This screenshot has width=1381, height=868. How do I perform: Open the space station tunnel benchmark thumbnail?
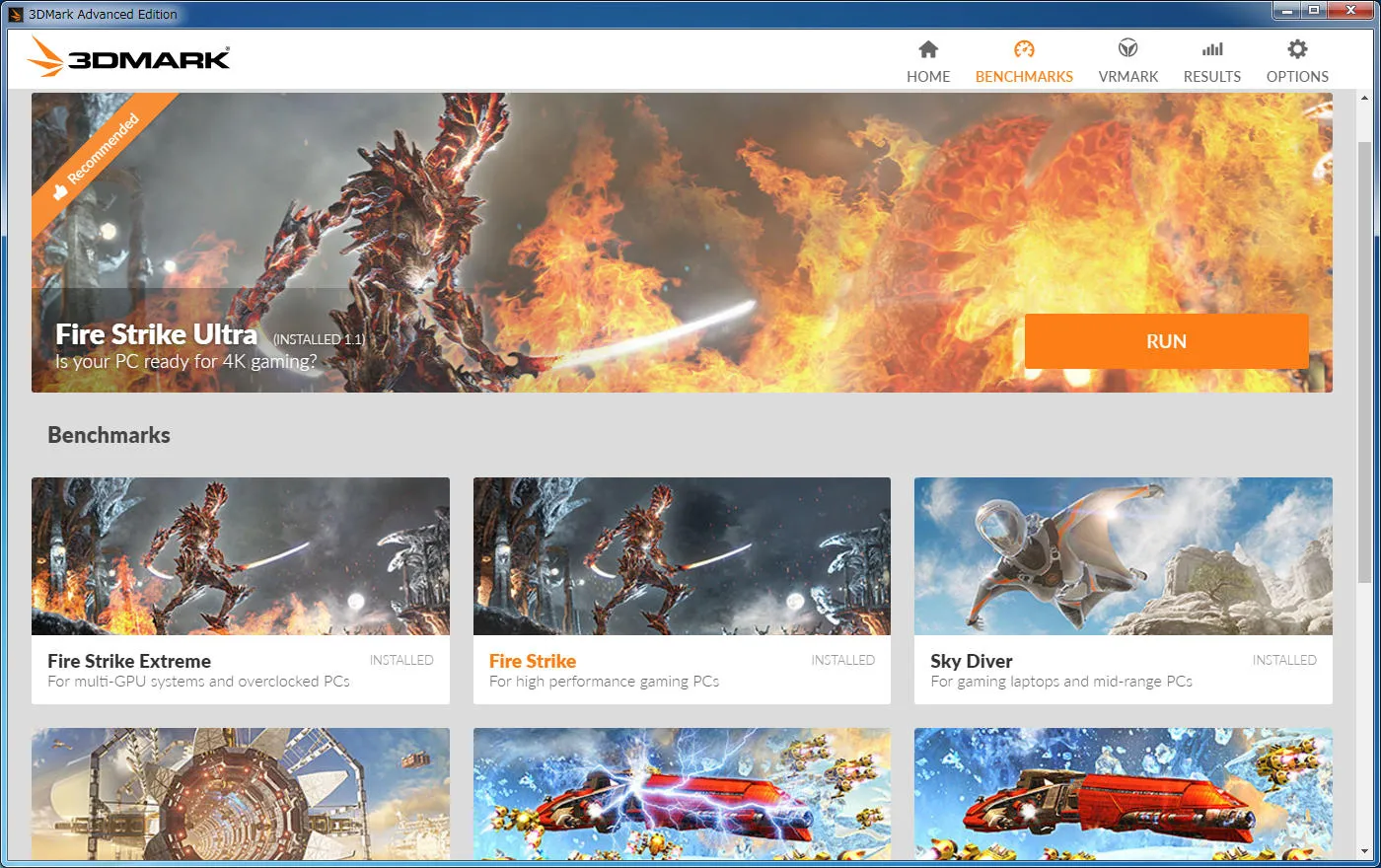[x=241, y=794]
